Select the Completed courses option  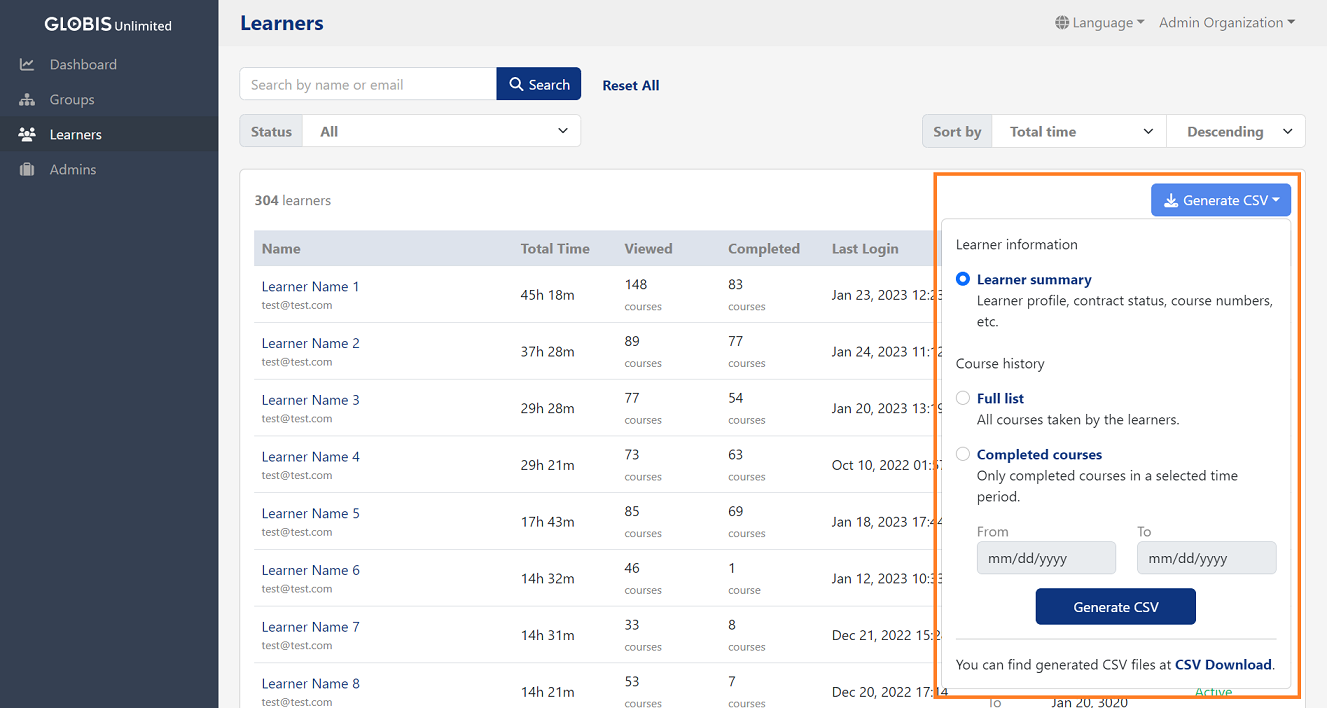click(962, 453)
